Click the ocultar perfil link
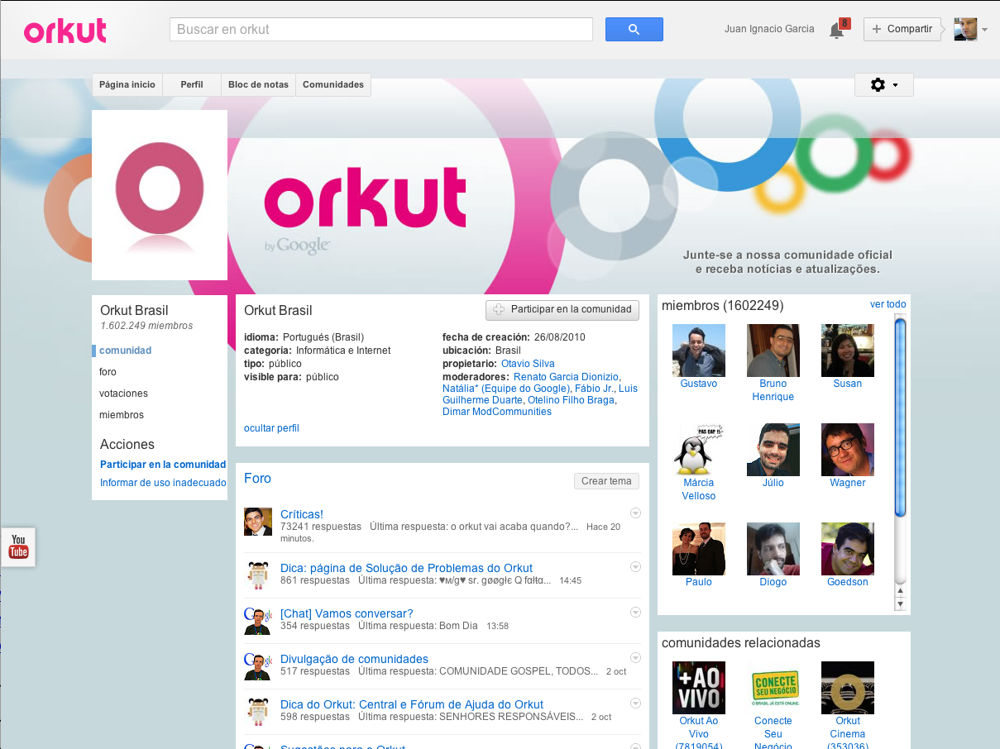This screenshot has height=749, width=1000. point(271,428)
